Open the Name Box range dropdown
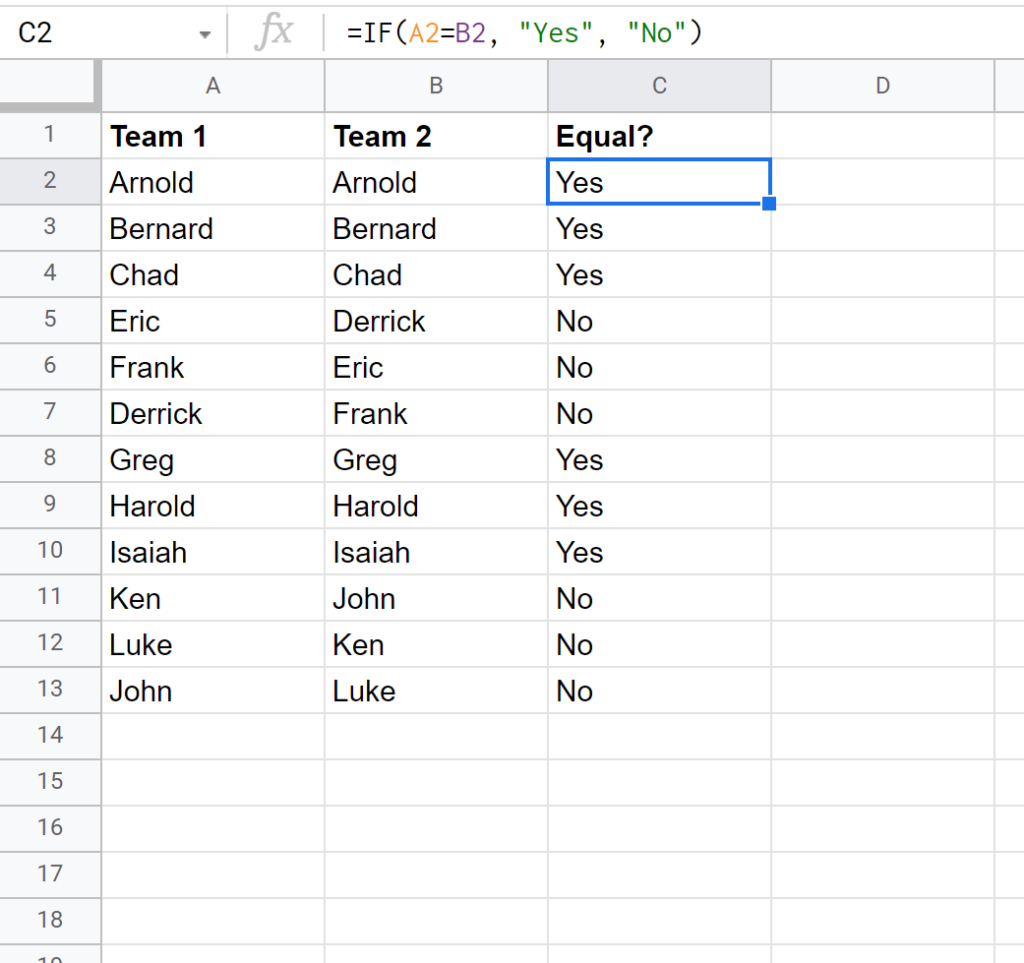 [205, 32]
